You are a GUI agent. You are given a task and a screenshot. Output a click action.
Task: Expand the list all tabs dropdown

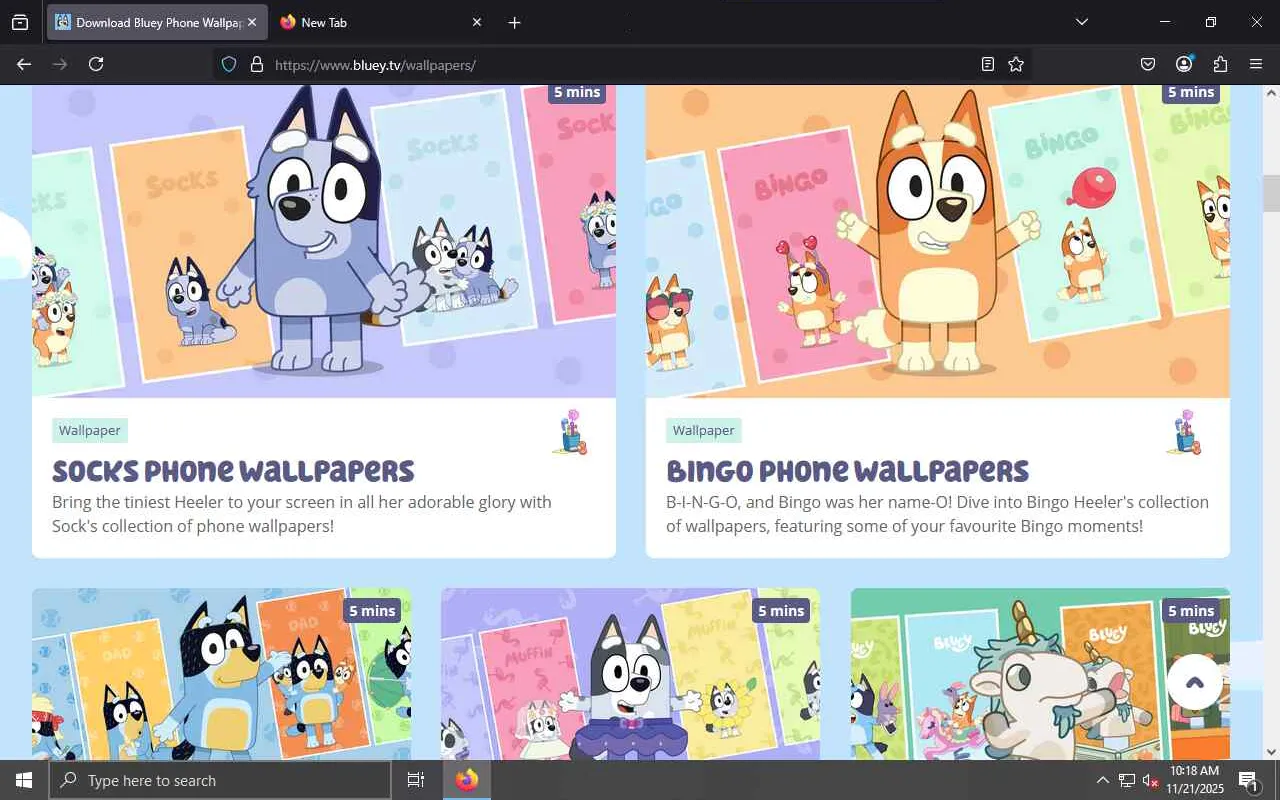point(1081,22)
